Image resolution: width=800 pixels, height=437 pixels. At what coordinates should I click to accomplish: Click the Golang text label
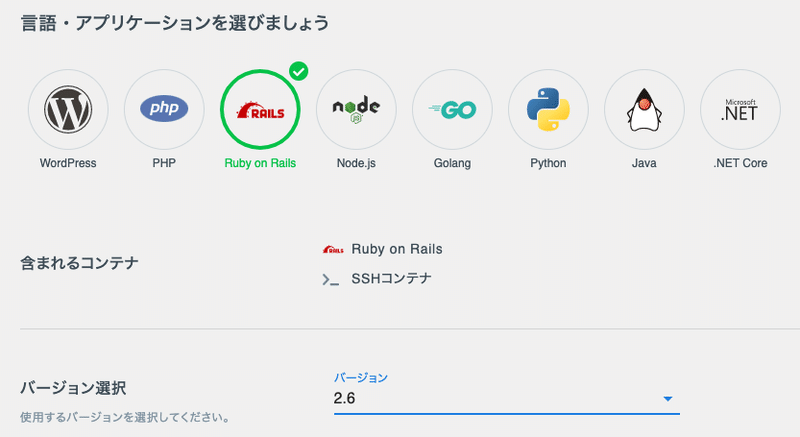point(452,163)
